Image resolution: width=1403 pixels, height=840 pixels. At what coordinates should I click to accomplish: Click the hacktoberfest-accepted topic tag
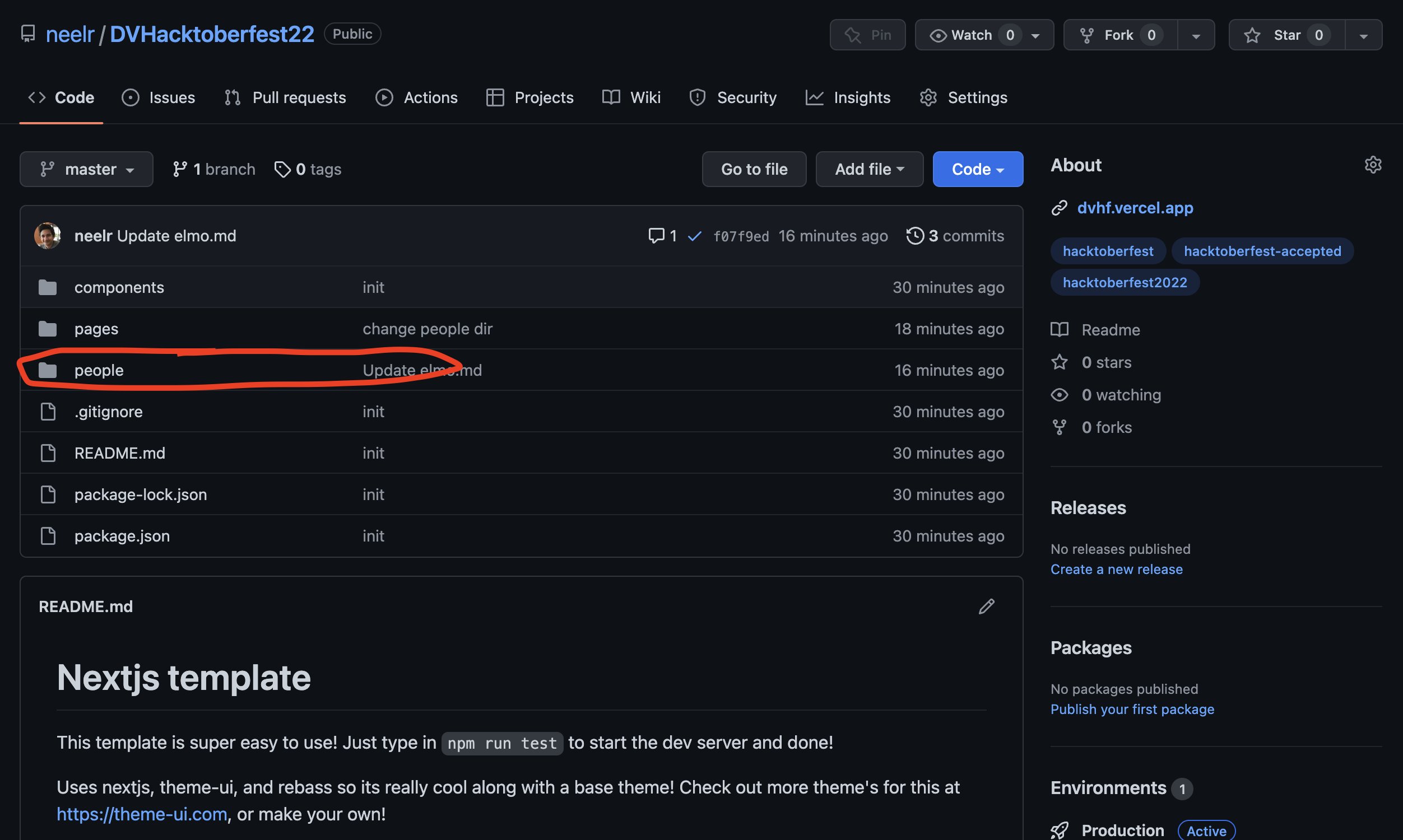1262,251
